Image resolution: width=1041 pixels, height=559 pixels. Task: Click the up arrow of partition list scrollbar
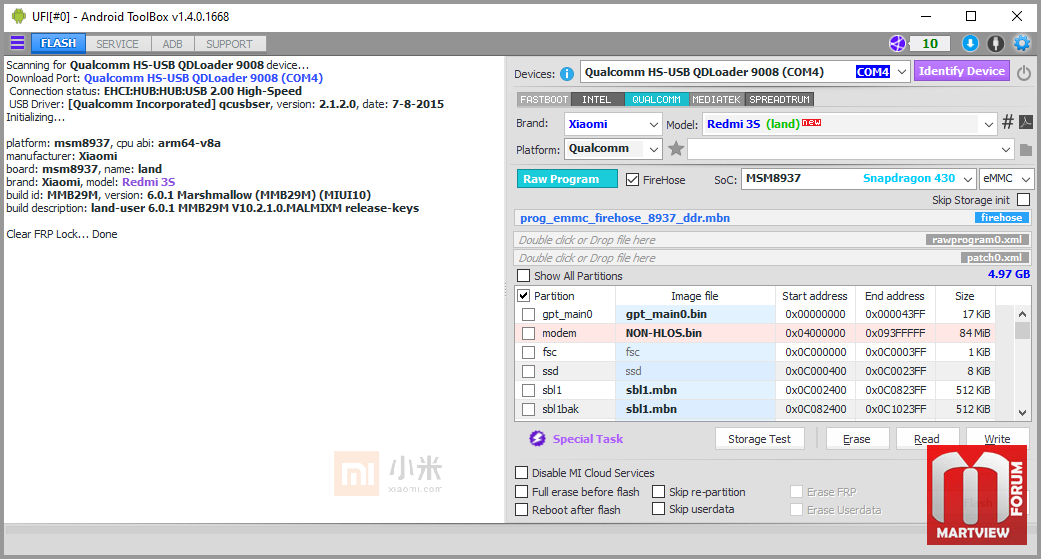tap(1022, 314)
